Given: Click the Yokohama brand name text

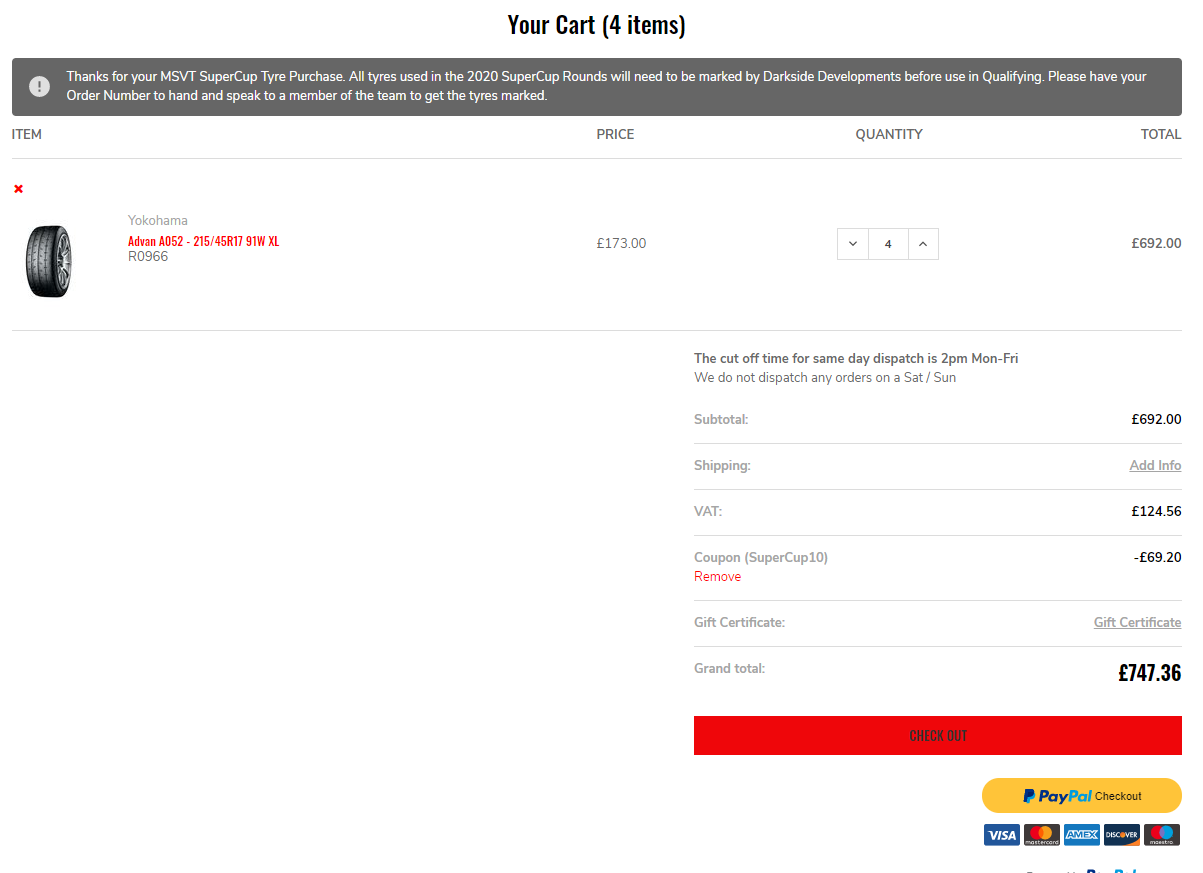Looking at the screenshot, I should pos(158,220).
